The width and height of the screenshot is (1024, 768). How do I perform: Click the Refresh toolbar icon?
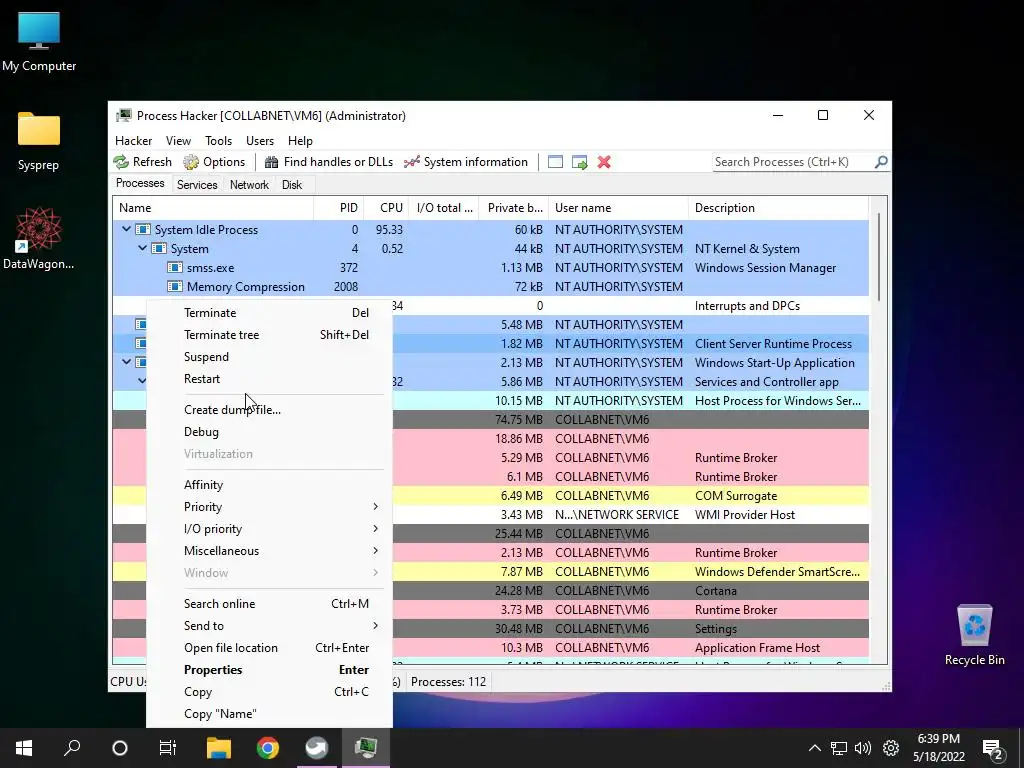pos(121,162)
